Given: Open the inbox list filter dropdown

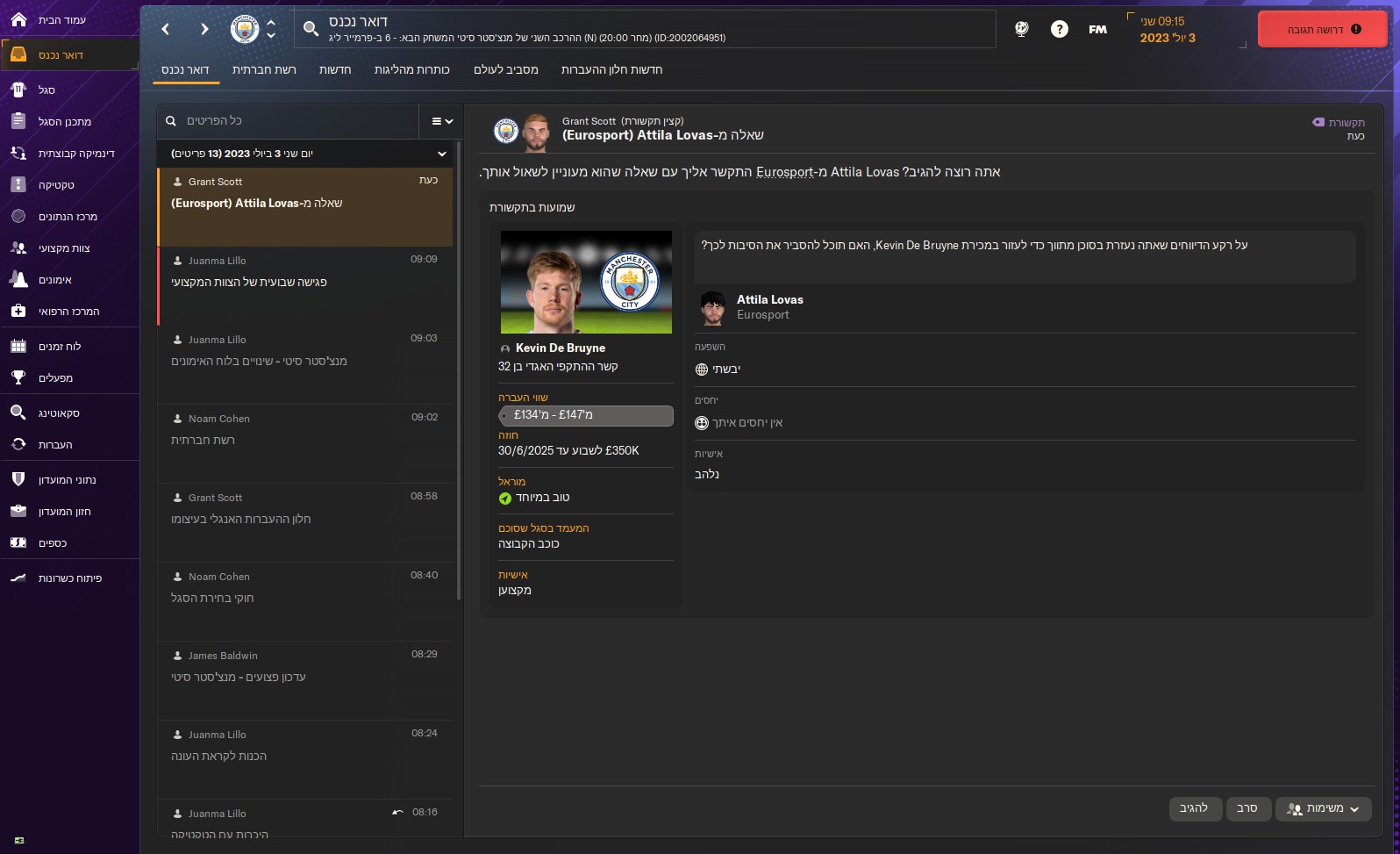Looking at the screenshot, I should [442, 121].
